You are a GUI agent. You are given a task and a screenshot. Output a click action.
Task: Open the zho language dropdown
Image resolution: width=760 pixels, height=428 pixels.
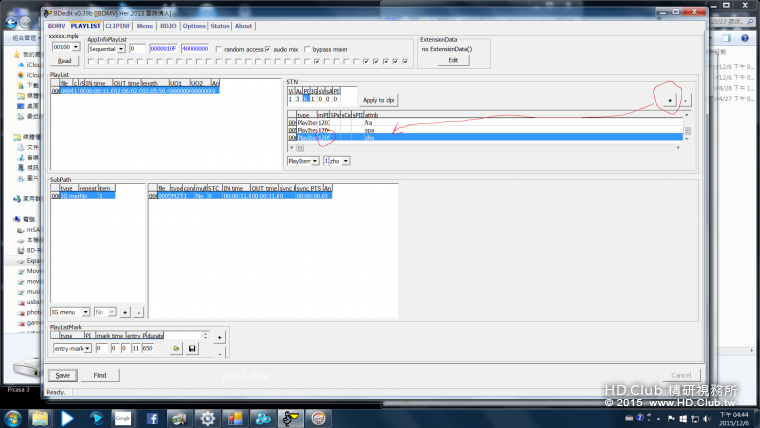(346, 161)
